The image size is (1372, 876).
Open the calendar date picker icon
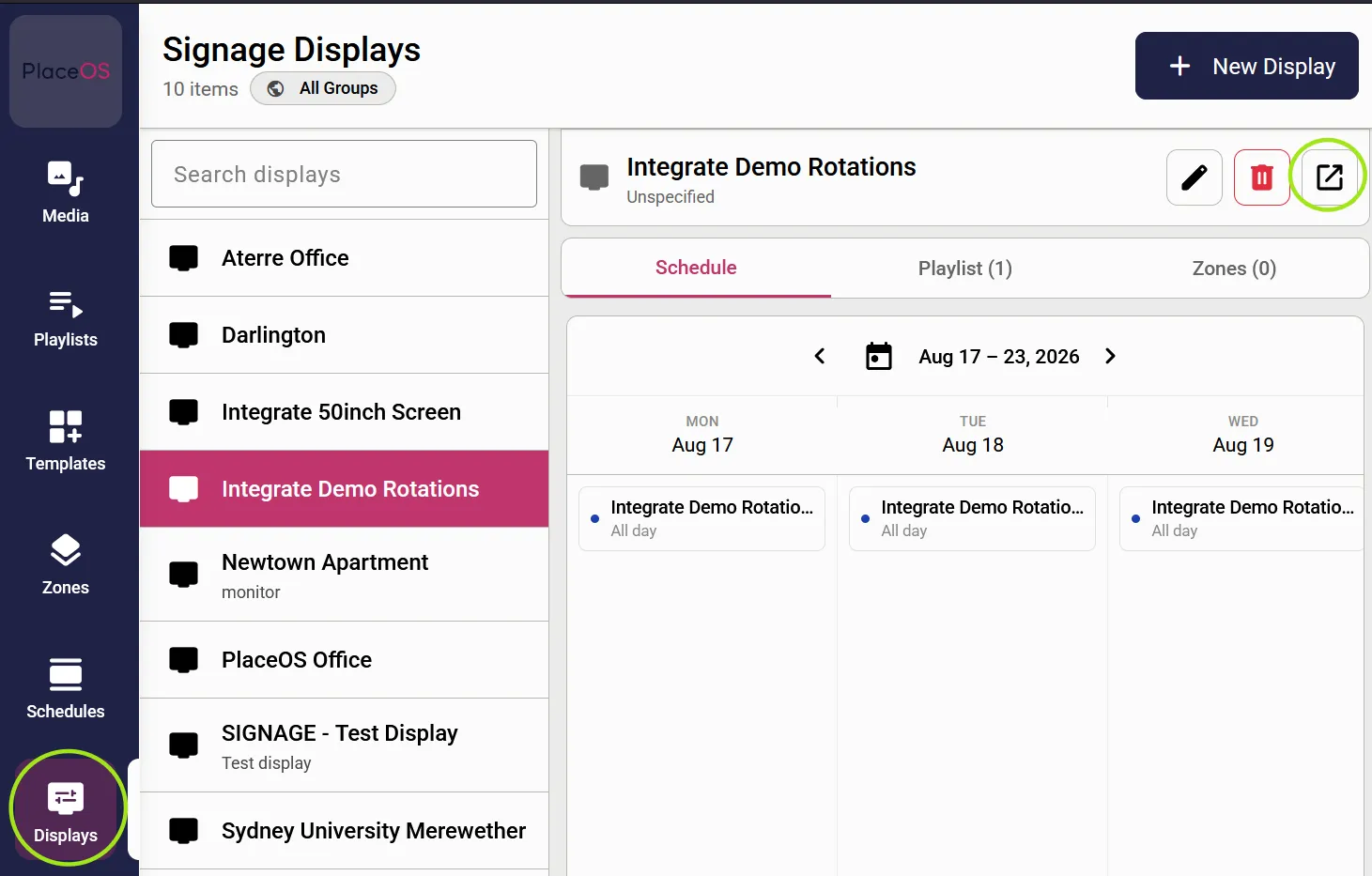[879, 357]
